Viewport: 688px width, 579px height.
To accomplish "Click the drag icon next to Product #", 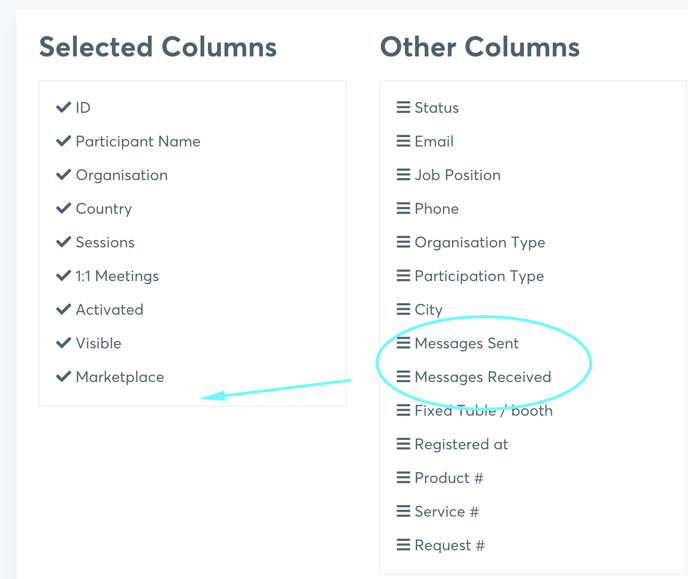I will pyautogui.click(x=403, y=478).
